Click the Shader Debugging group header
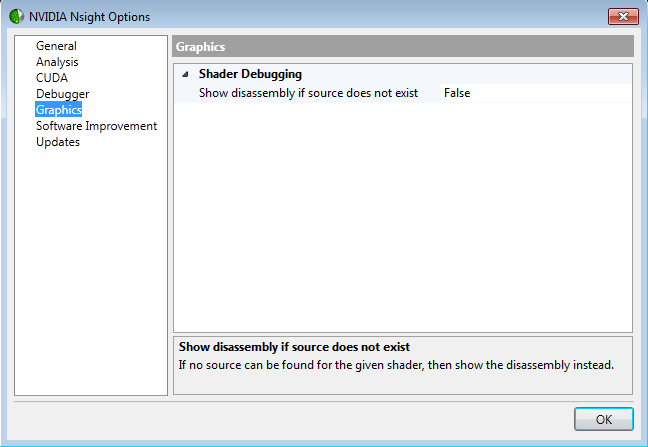The height and width of the screenshot is (447, 648). point(250,74)
